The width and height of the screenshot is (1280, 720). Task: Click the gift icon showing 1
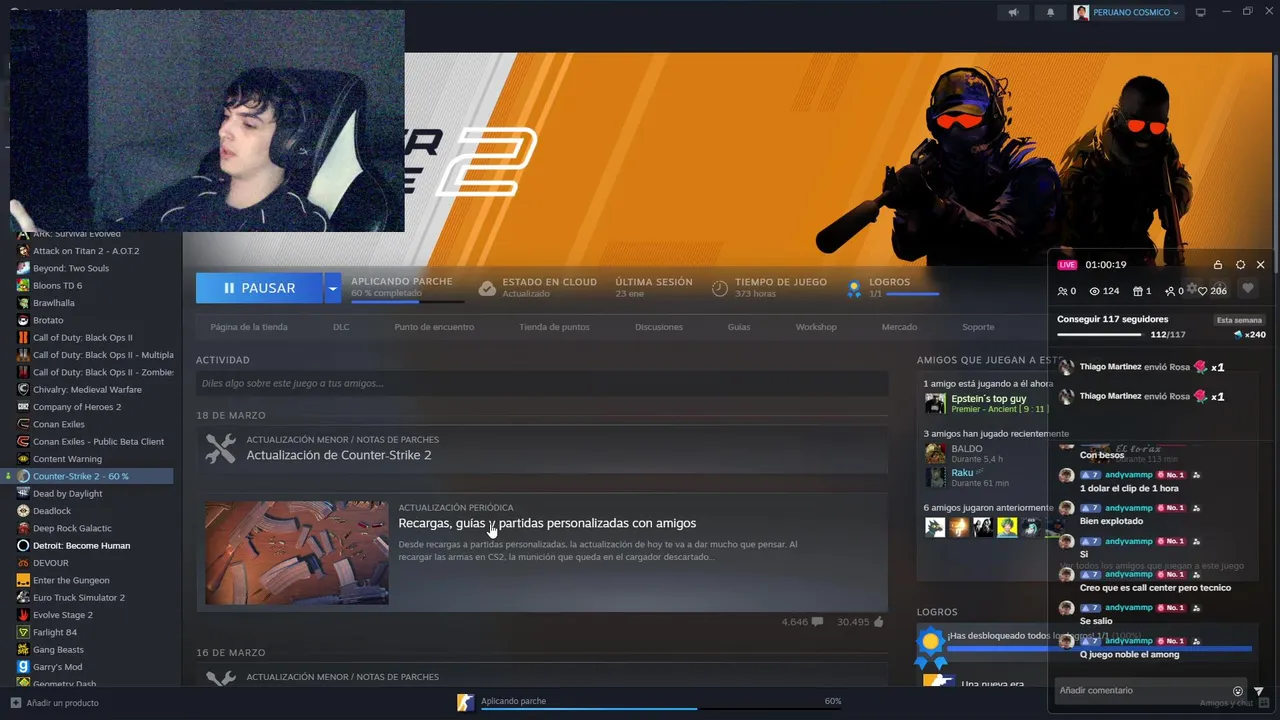click(1137, 291)
